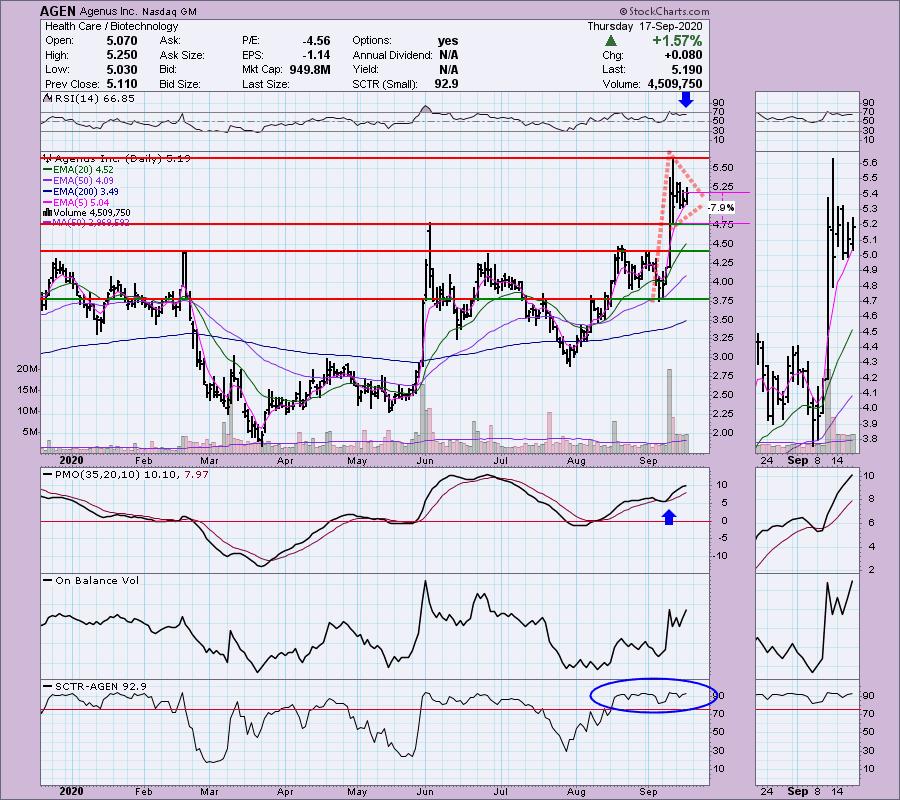Viewport: 900px width, 800px height.
Task: Click the Chg value +0.080
Action: tap(683, 55)
